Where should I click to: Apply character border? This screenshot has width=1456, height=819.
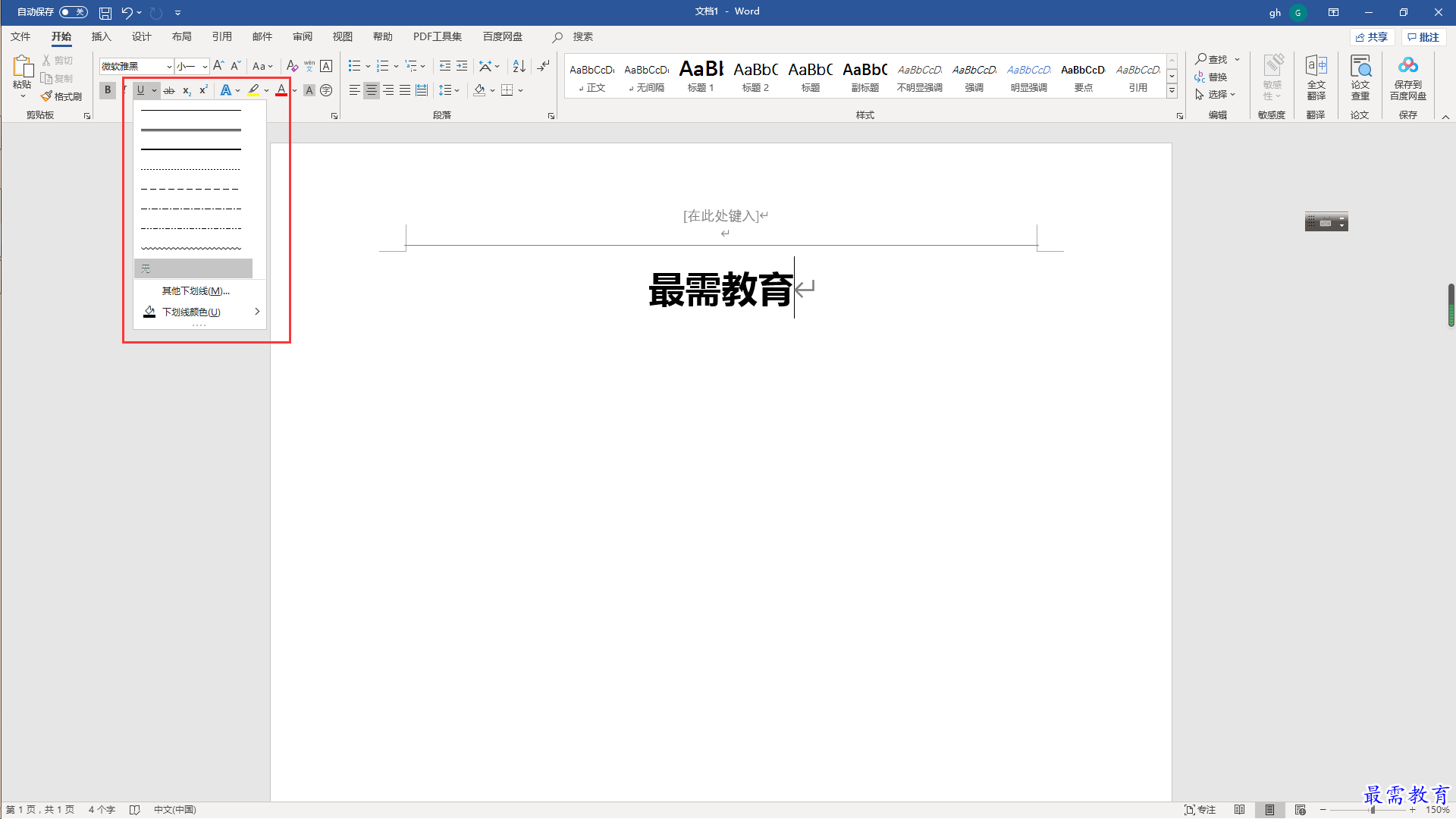326,66
